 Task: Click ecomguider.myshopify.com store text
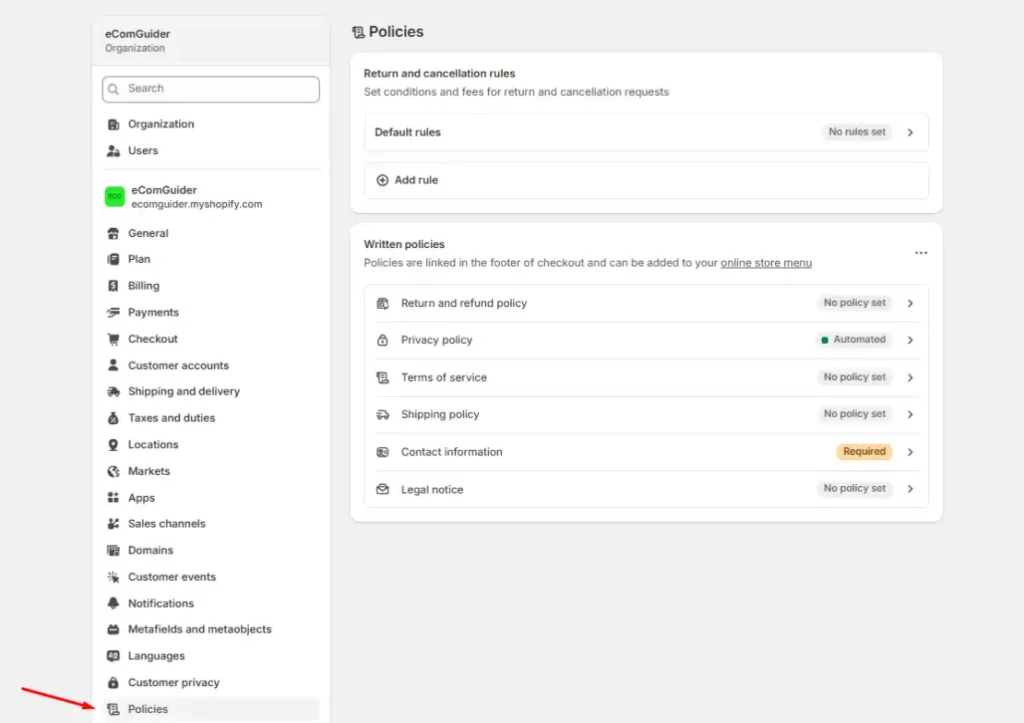coord(197,204)
